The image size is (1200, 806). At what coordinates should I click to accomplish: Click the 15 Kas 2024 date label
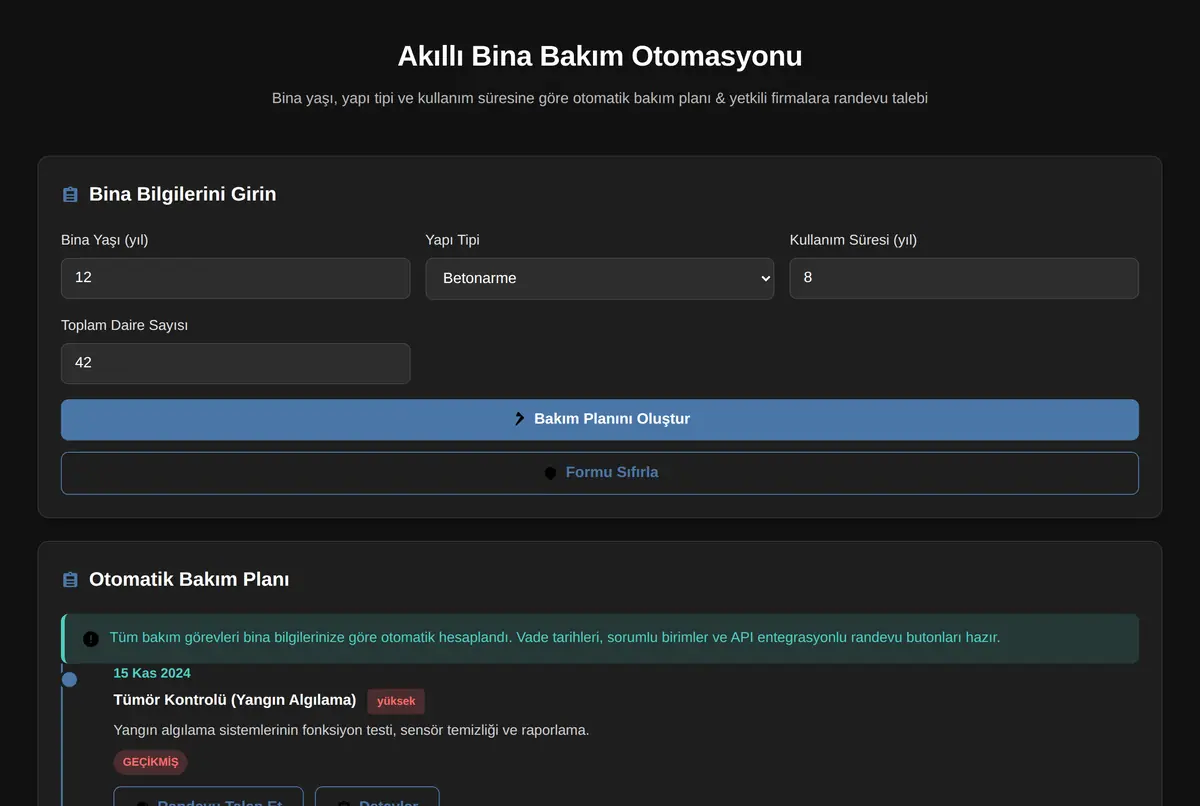click(x=152, y=673)
